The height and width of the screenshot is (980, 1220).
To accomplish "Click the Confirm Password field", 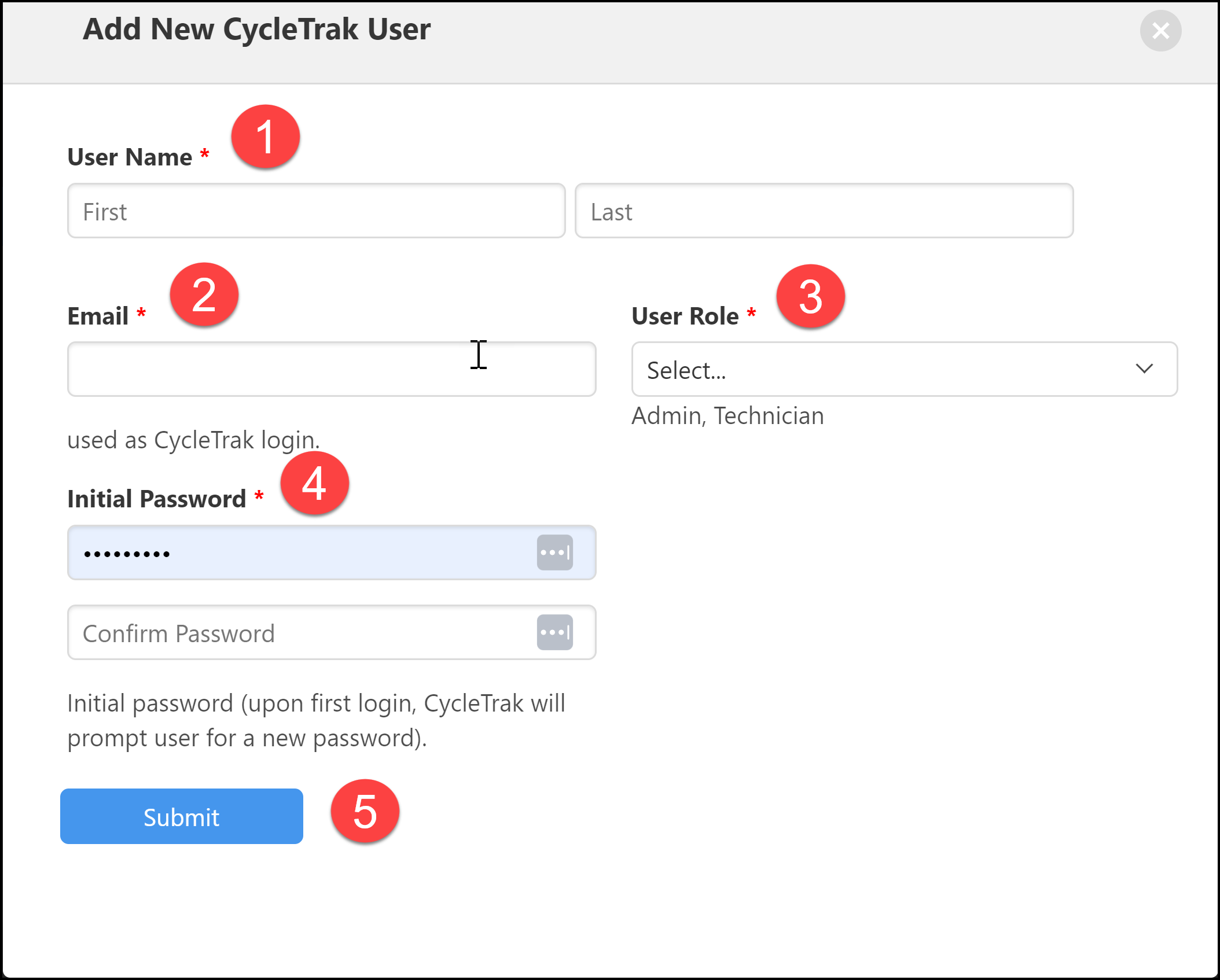I will click(301, 632).
